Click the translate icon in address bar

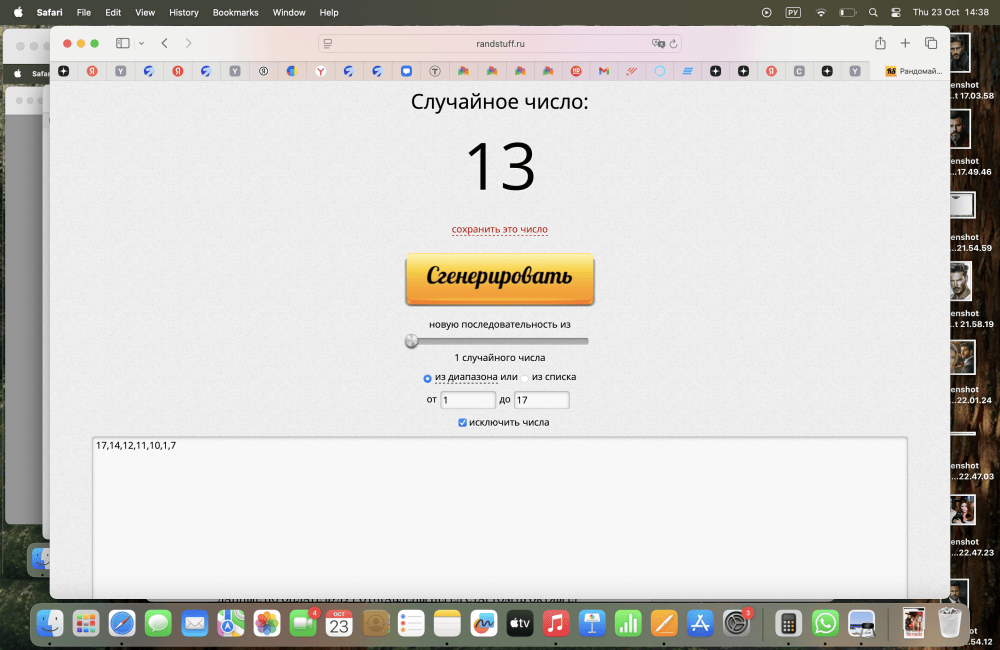coord(657,44)
